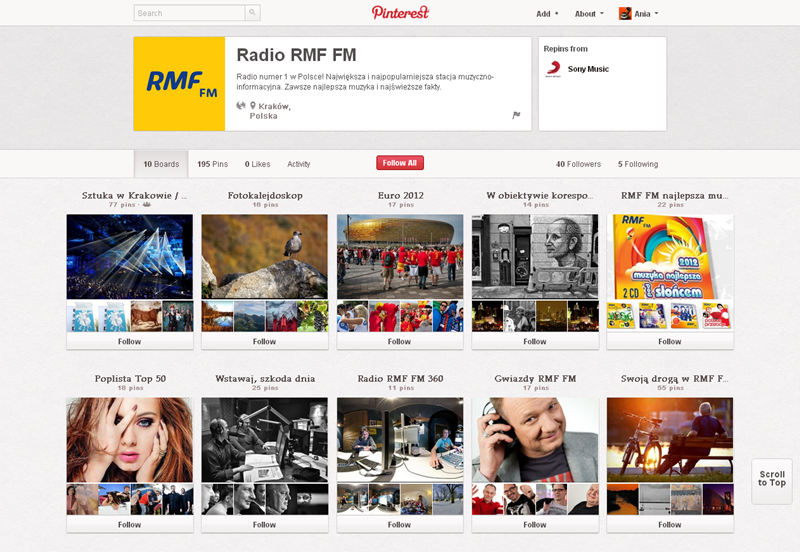Open the Pinterest logo home link
The image size is (800, 552).
(400, 13)
